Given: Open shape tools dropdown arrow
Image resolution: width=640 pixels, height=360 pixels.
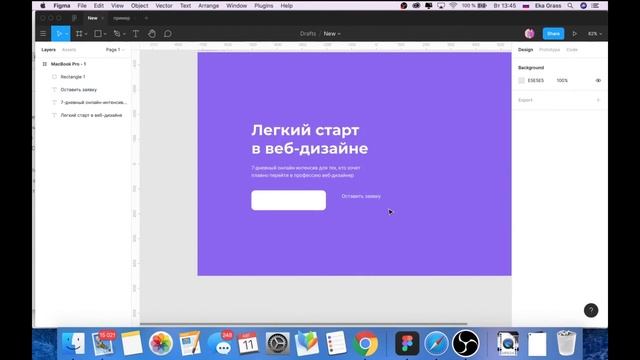Looking at the screenshot, I should pyautogui.click(x=105, y=34).
